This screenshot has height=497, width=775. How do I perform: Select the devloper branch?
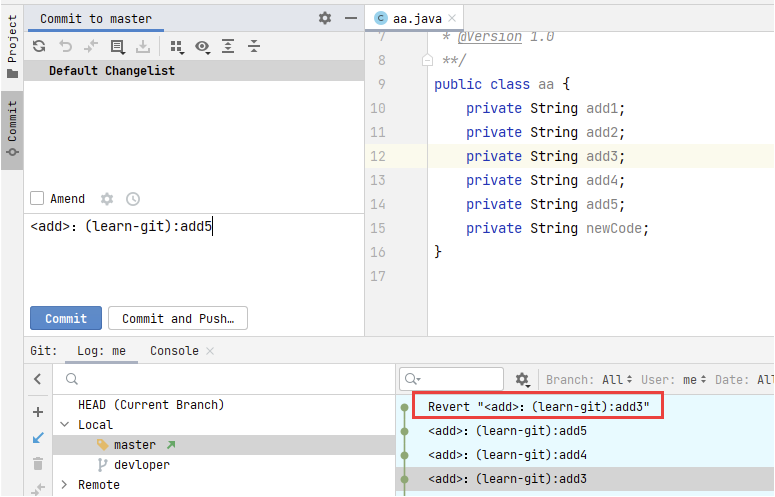pos(141,465)
